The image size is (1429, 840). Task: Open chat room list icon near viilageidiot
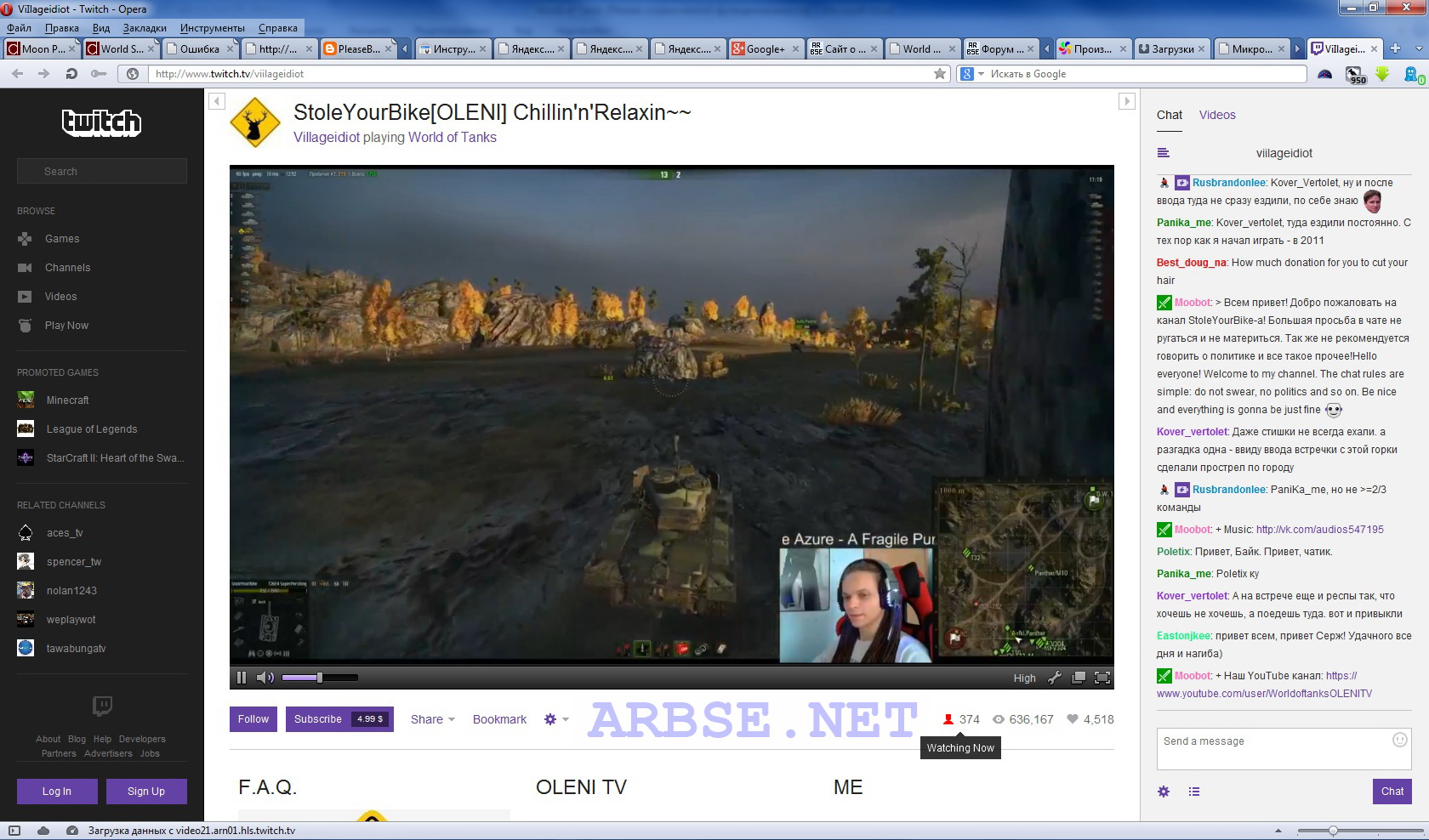[1164, 153]
